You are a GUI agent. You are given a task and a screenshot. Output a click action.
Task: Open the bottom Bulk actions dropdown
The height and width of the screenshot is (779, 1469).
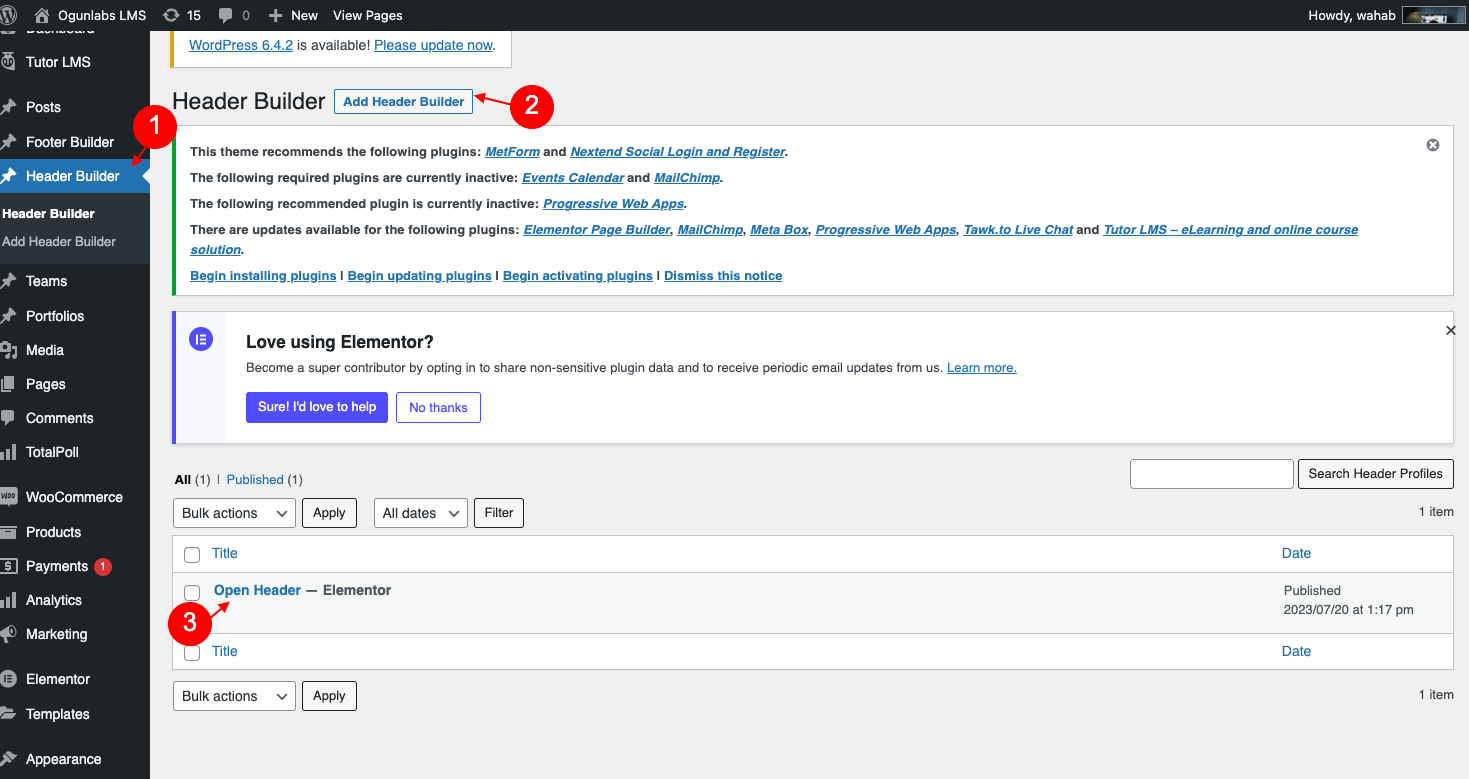pos(235,696)
